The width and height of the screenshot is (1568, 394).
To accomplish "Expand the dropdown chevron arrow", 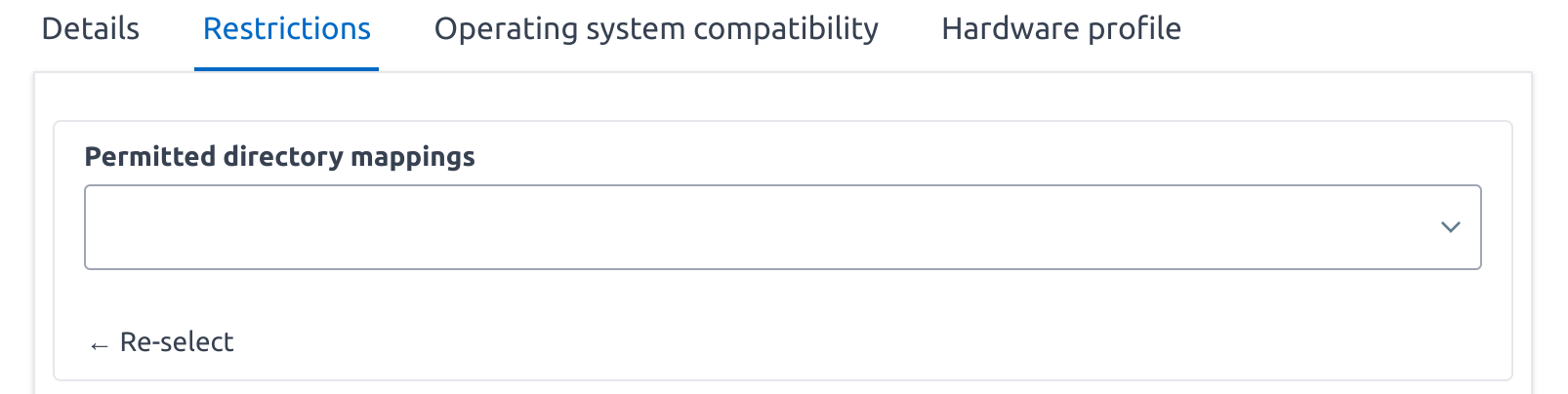I will click(1450, 227).
